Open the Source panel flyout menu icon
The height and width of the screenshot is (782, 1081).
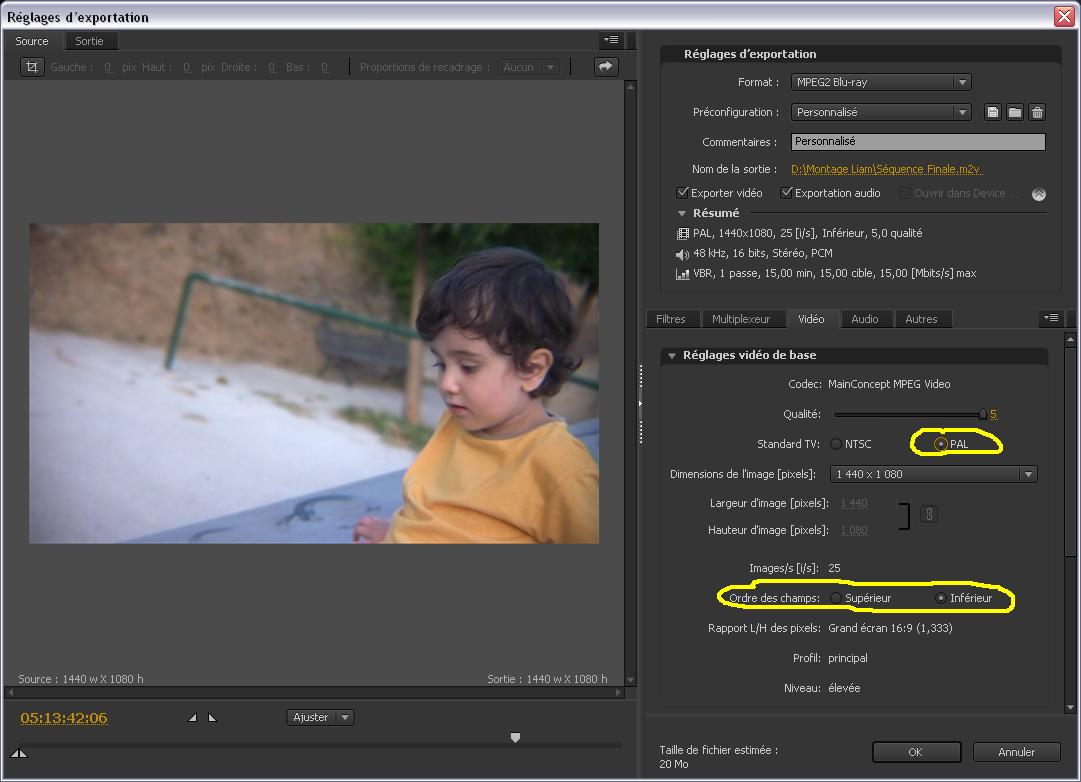click(x=610, y=41)
